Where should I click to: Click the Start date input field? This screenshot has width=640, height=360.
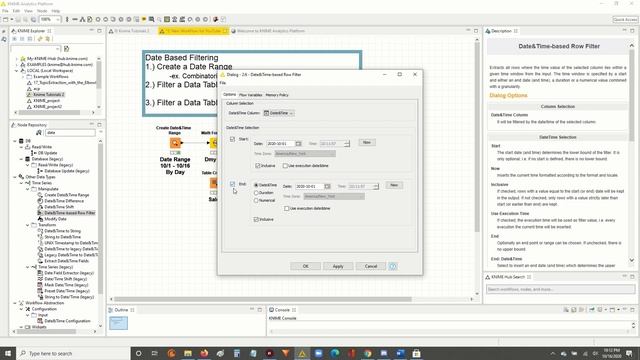click(280, 144)
